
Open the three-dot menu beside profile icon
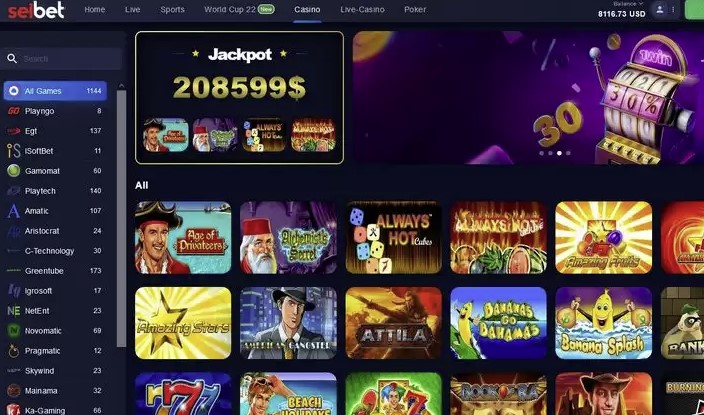[x=673, y=9]
